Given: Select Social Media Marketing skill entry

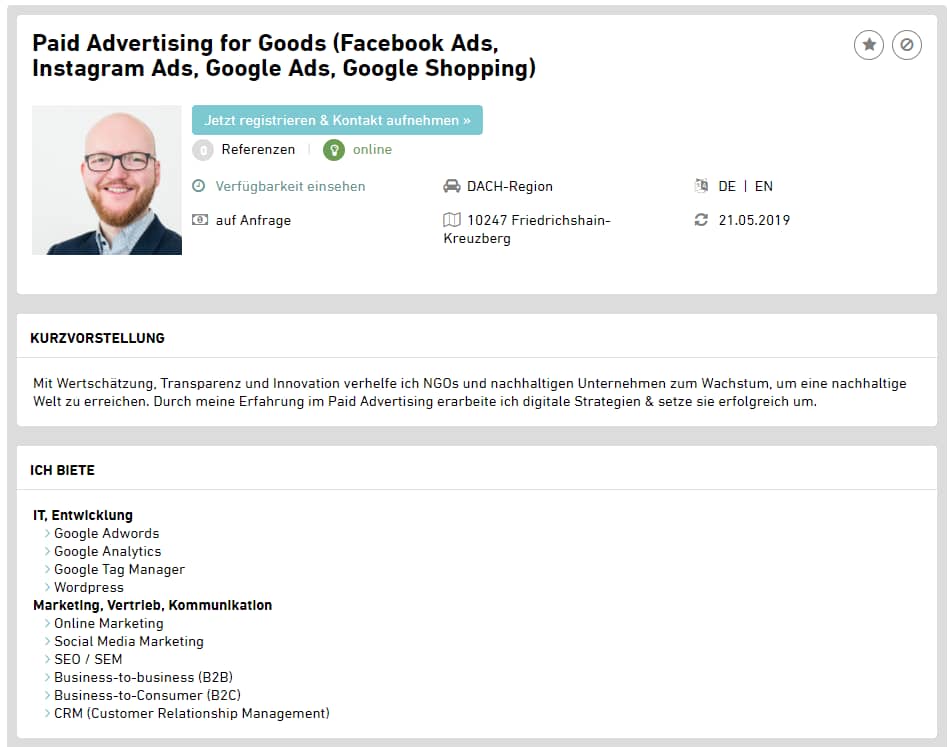Looking at the screenshot, I should click(128, 642).
